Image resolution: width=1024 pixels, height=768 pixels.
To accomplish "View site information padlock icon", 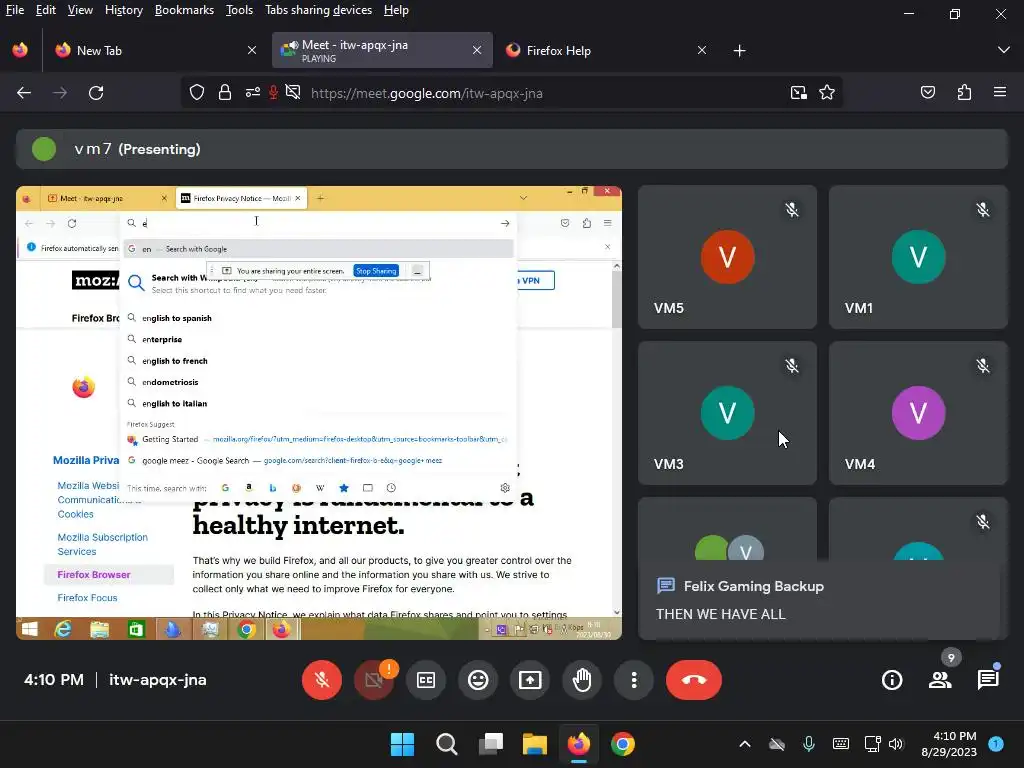I will 225,93.
